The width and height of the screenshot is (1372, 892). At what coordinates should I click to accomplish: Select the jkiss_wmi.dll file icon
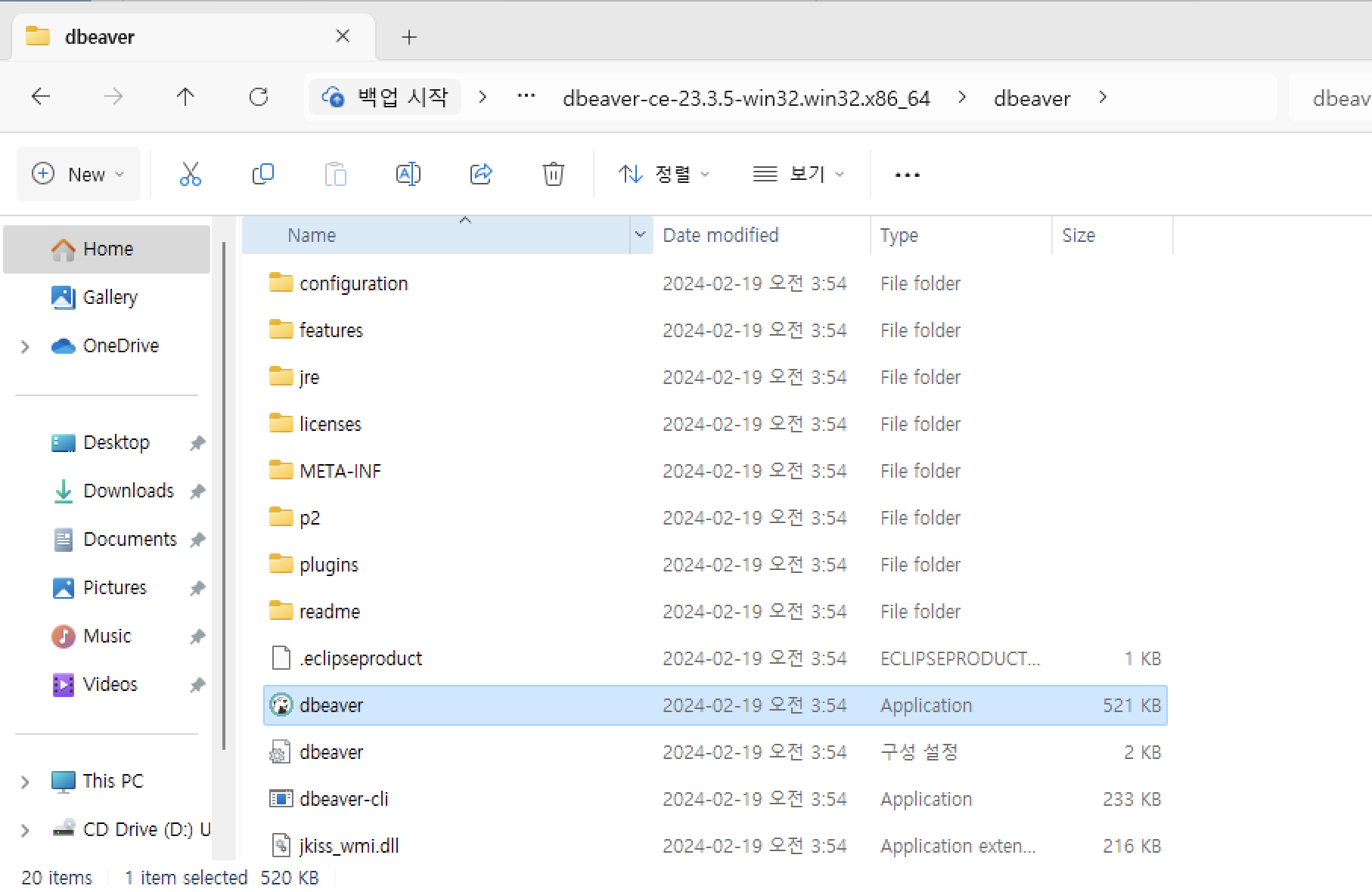[x=281, y=846]
